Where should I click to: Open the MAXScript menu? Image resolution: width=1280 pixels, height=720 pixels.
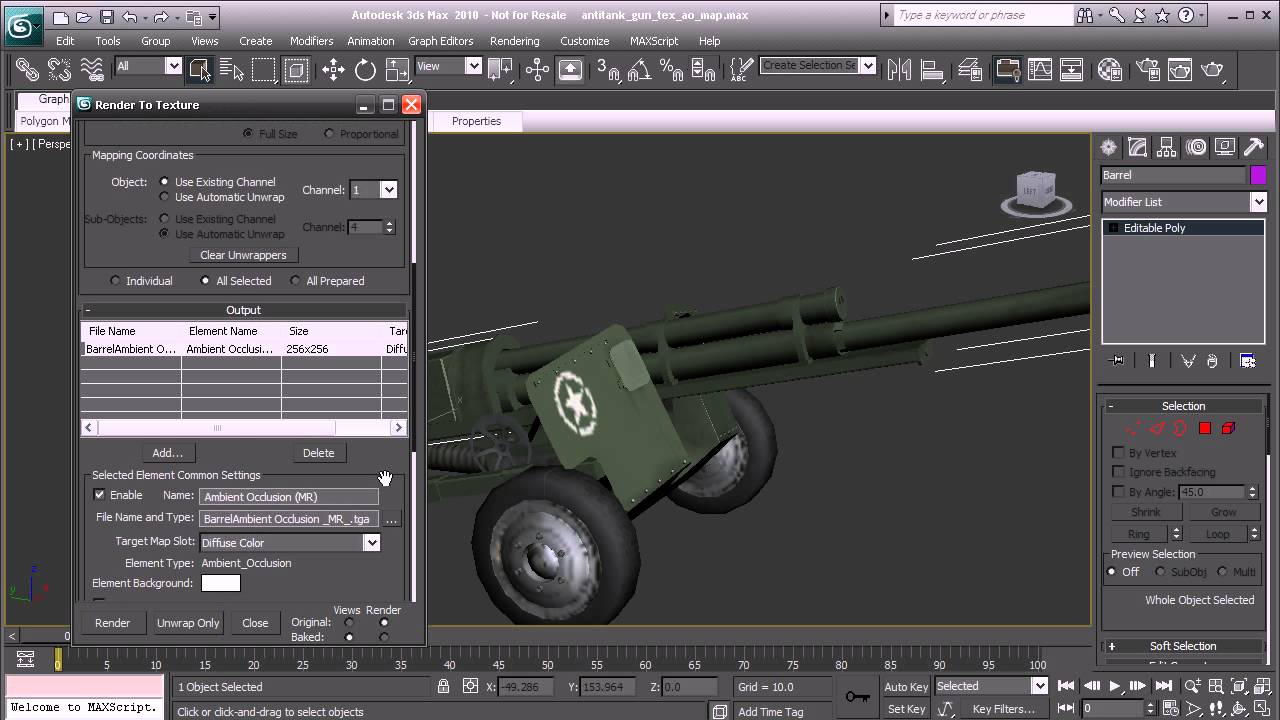pos(654,41)
